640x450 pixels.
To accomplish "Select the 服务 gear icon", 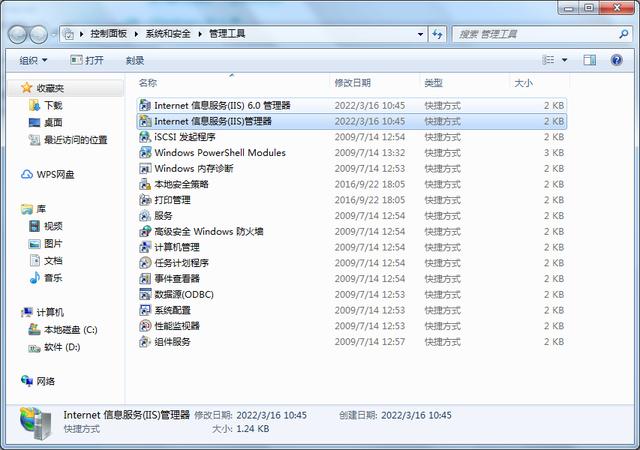I will coord(145,216).
